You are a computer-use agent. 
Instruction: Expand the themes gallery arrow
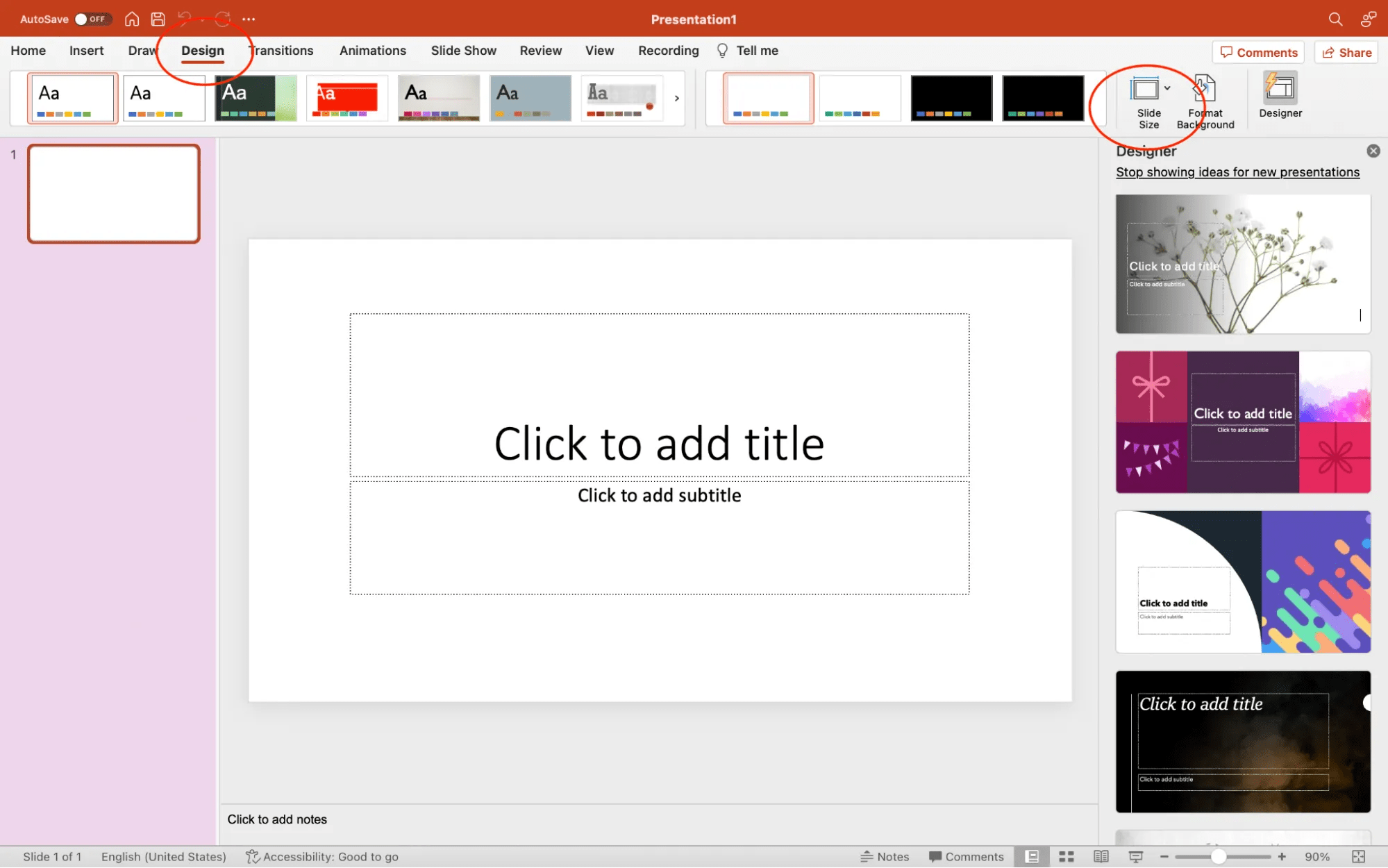click(676, 98)
